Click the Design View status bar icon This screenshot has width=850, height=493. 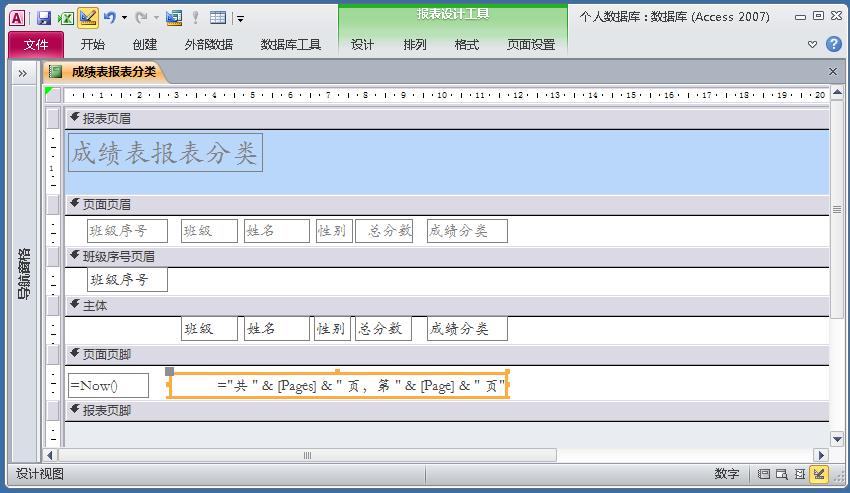[x=819, y=474]
